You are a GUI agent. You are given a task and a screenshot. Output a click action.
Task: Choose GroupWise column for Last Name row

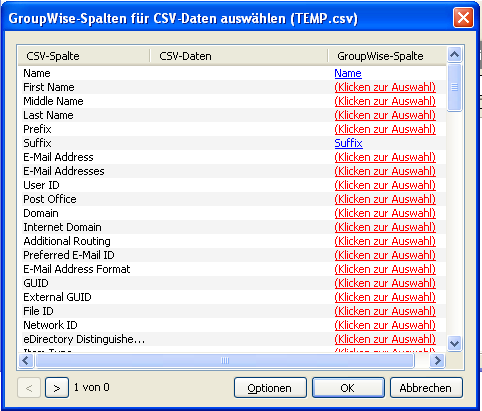coord(385,115)
